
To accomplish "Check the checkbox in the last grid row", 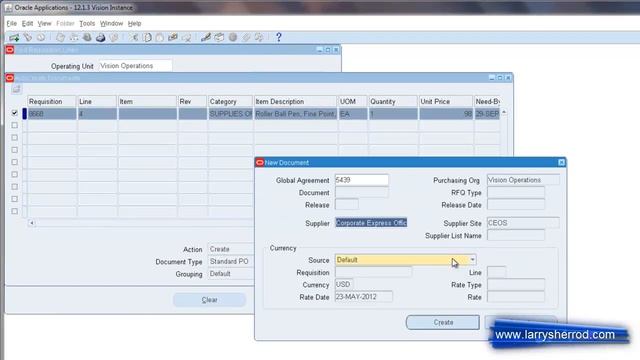I will pos(15,211).
